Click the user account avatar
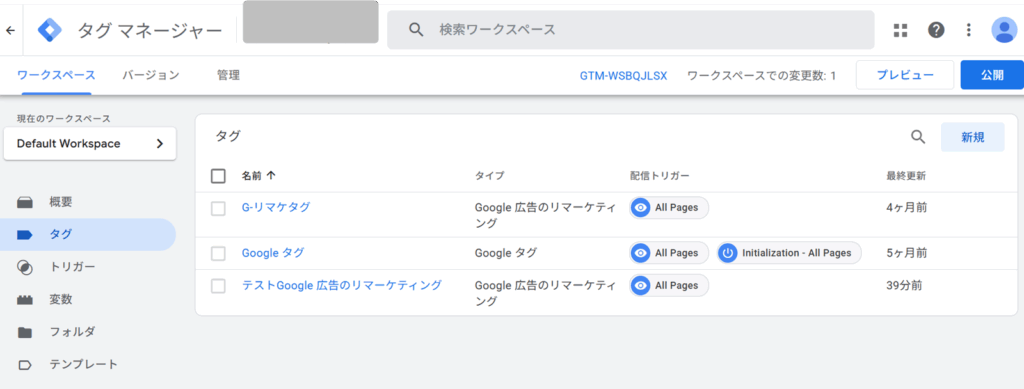 [1003, 30]
